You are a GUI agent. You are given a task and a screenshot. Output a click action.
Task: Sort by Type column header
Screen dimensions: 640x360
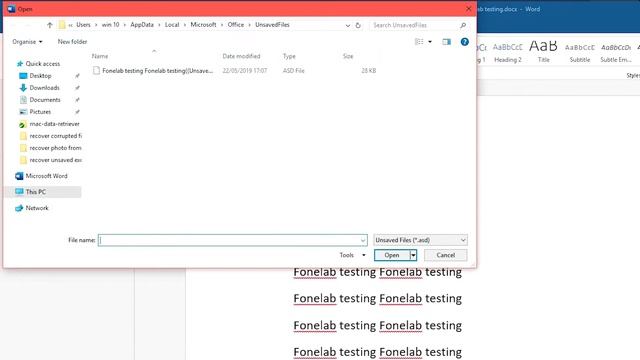pyautogui.click(x=289, y=56)
